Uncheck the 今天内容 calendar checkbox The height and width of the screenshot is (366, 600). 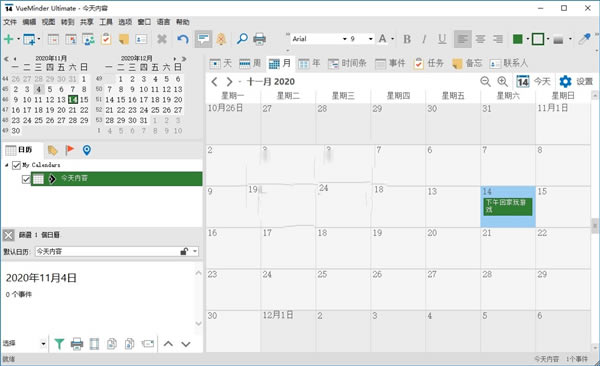click(26, 179)
